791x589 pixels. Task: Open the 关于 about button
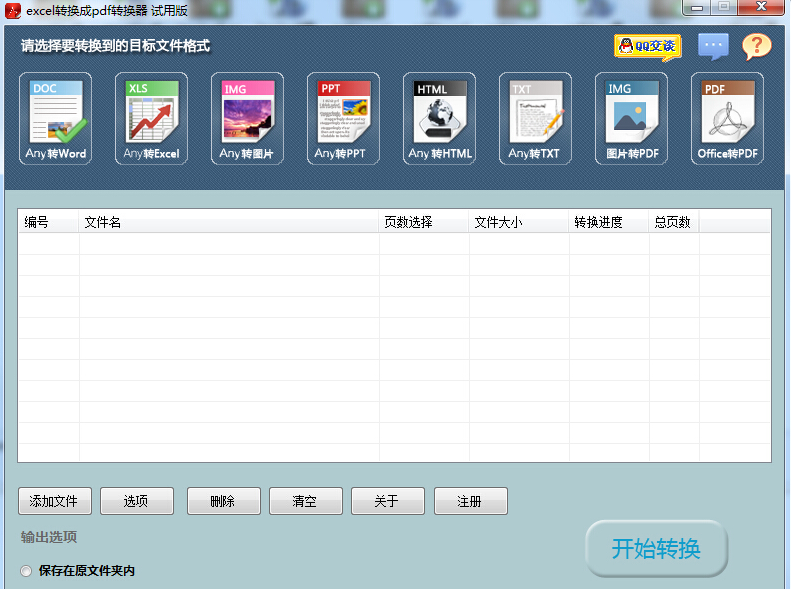(388, 501)
